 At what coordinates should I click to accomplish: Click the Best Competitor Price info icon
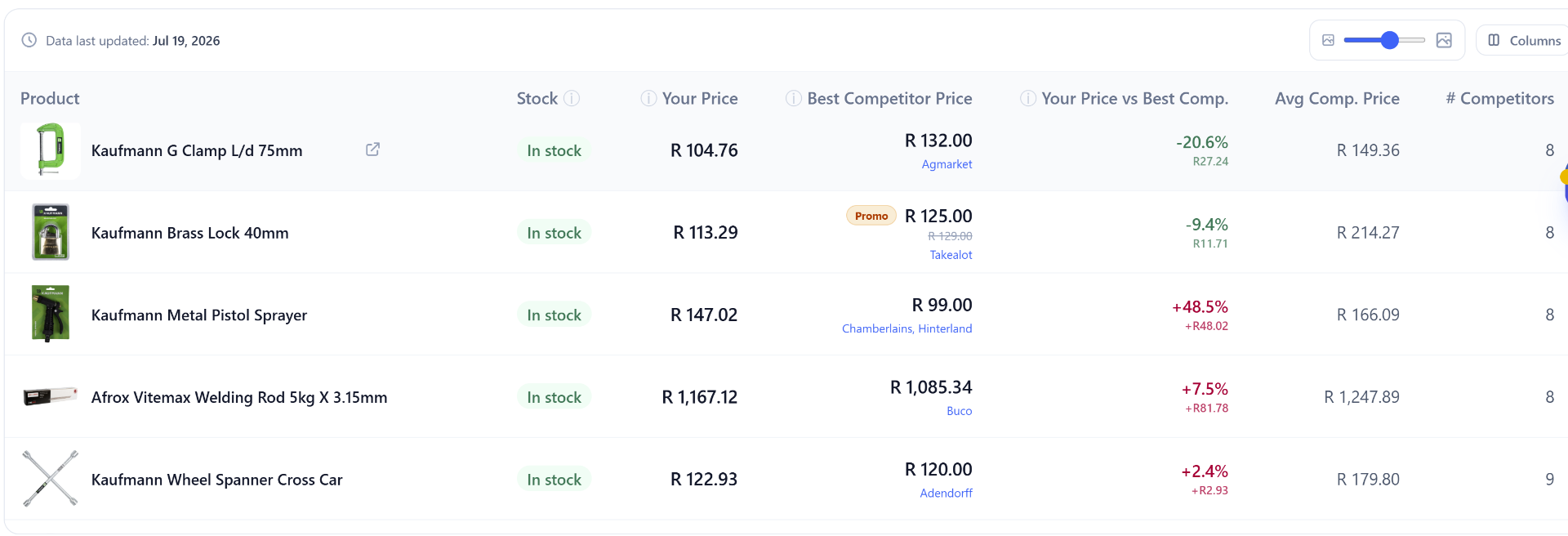click(793, 98)
